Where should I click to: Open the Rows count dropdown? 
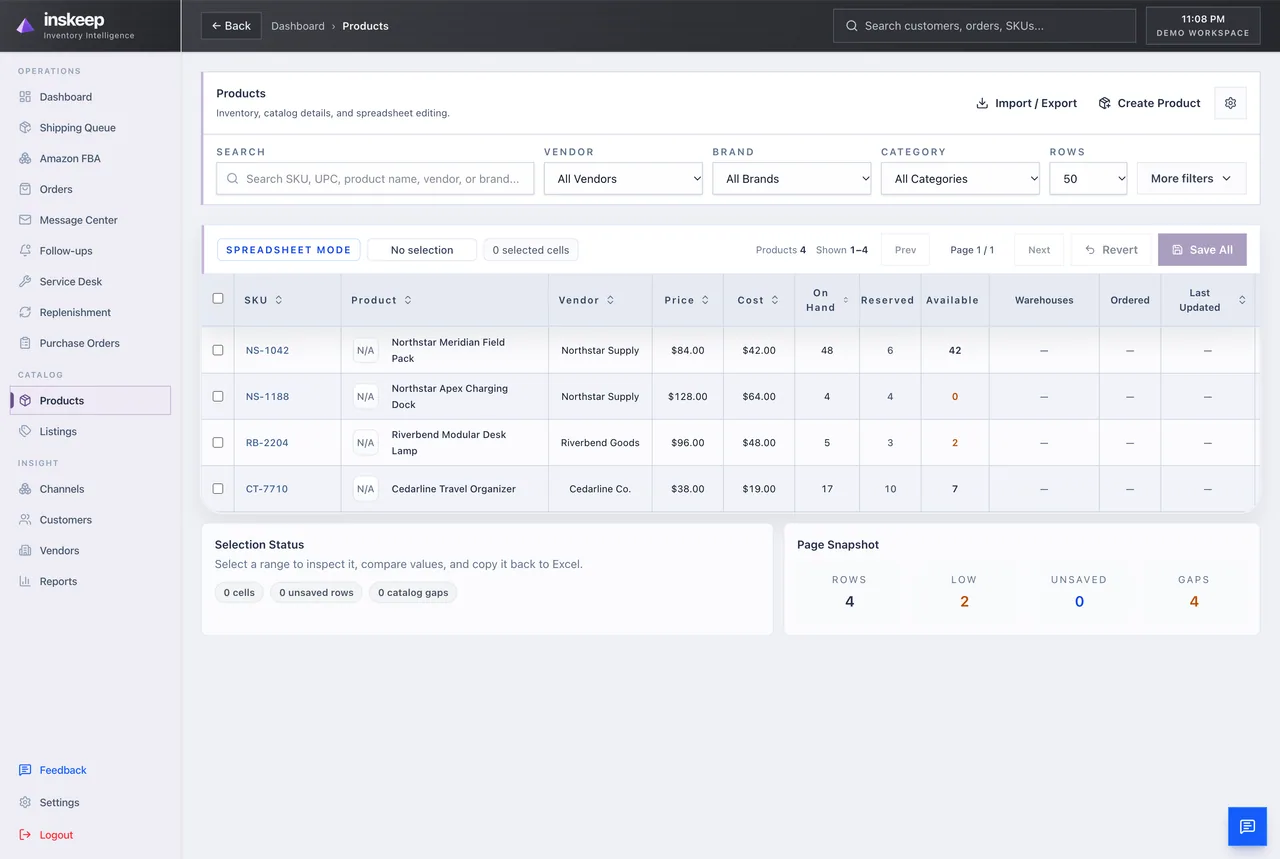[x=1088, y=179]
